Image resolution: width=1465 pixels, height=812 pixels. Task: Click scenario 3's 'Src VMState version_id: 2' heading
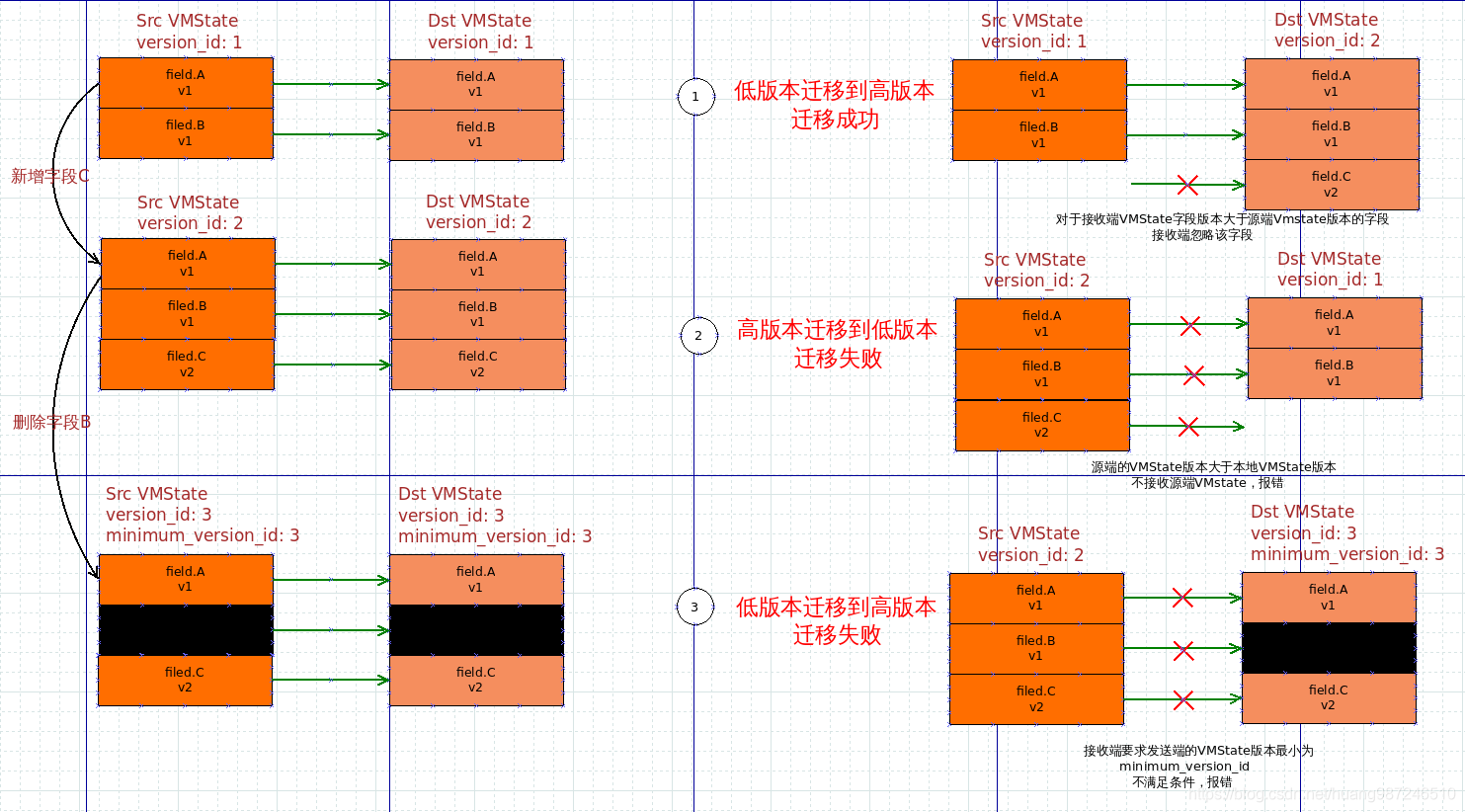pos(1030,544)
